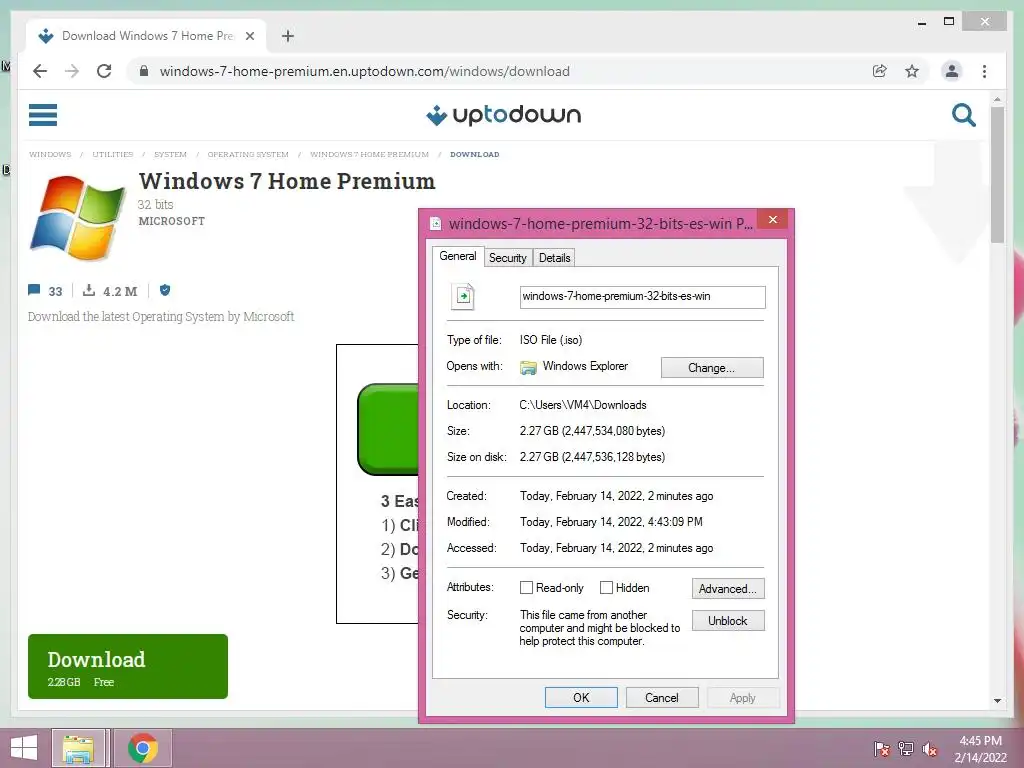Screen dimensions: 1024x768
Task: Click the MICROSOFT developer label
Action: coord(172,221)
